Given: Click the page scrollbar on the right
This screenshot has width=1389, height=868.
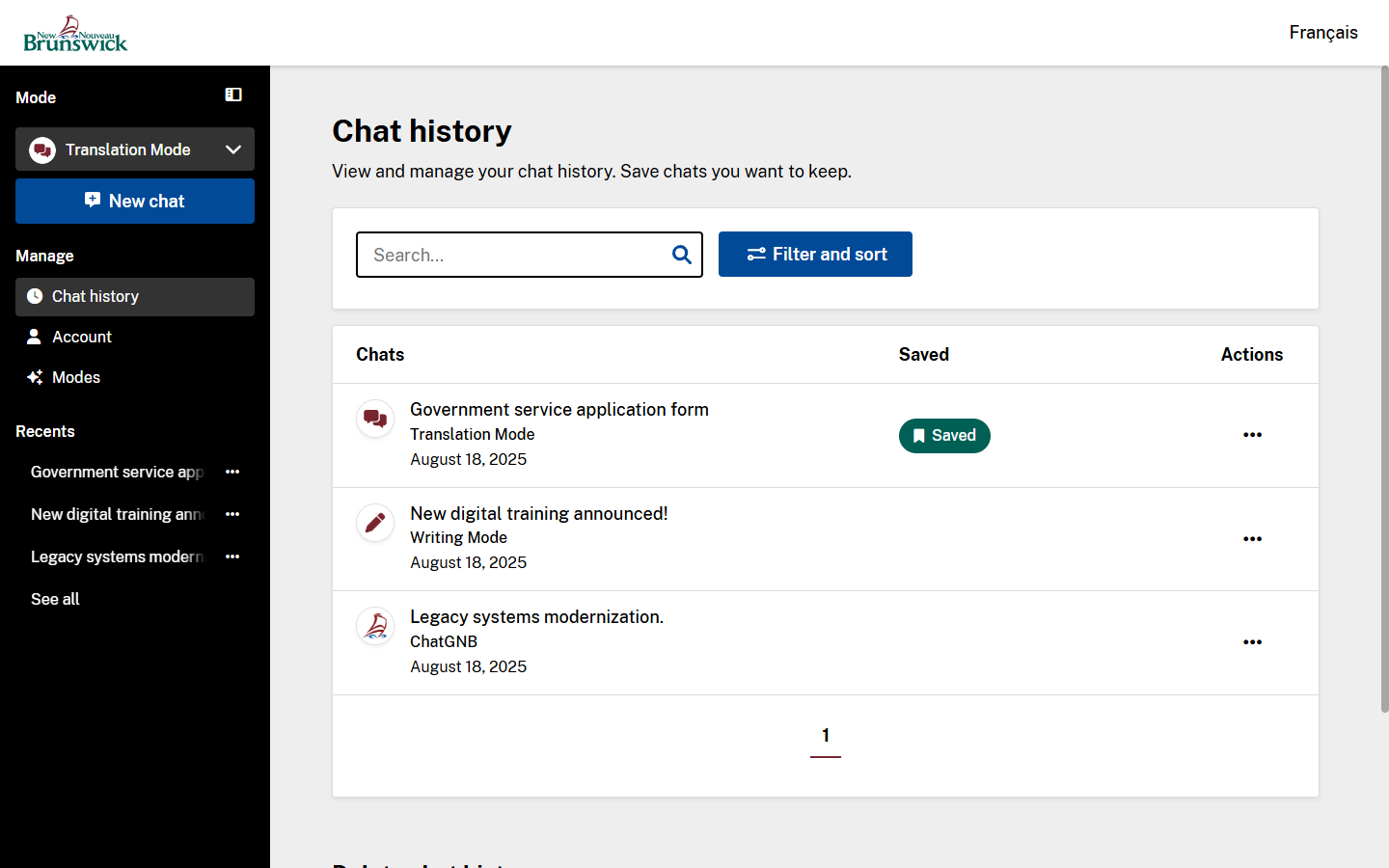Looking at the screenshot, I should tap(1384, 386).
